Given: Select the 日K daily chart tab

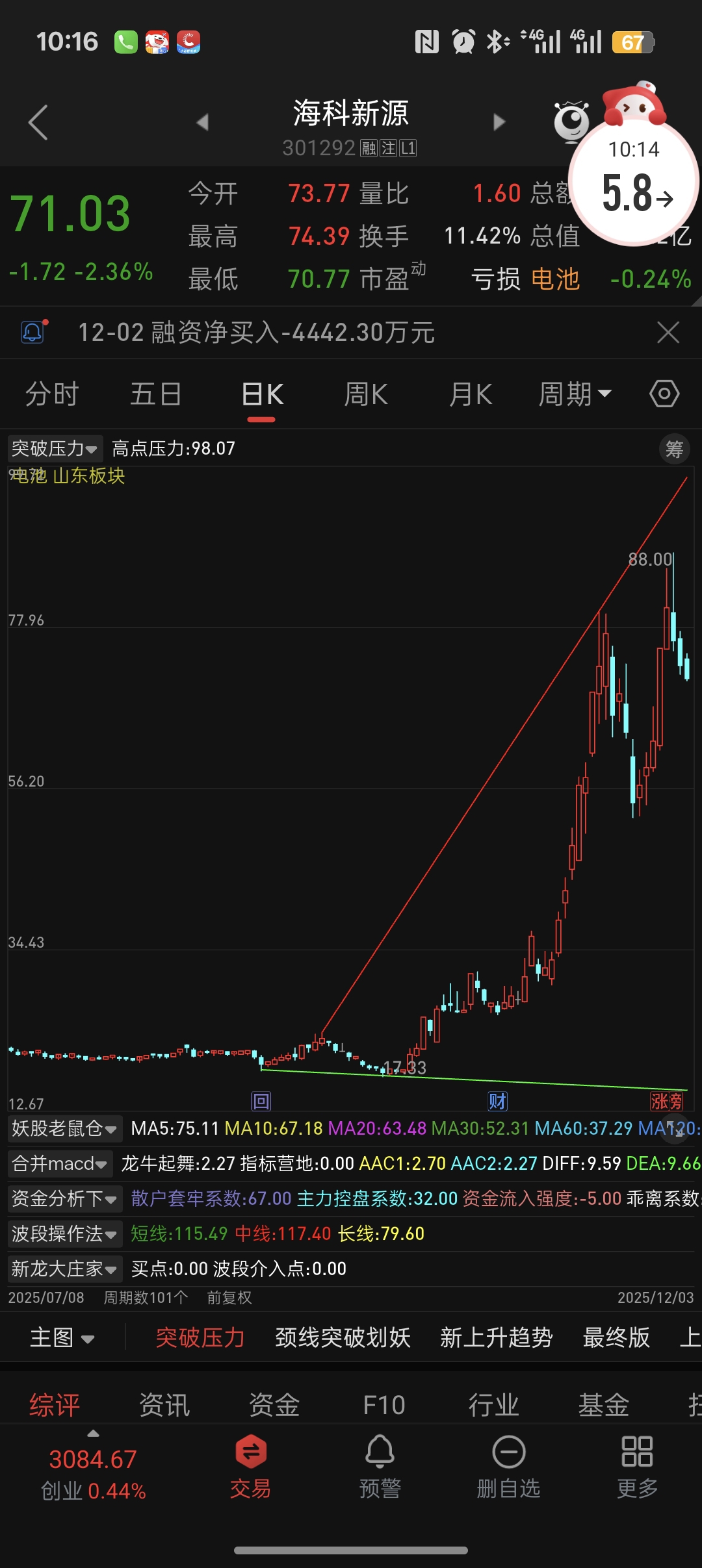Looking at the screenshot, I should coord(262,394).
